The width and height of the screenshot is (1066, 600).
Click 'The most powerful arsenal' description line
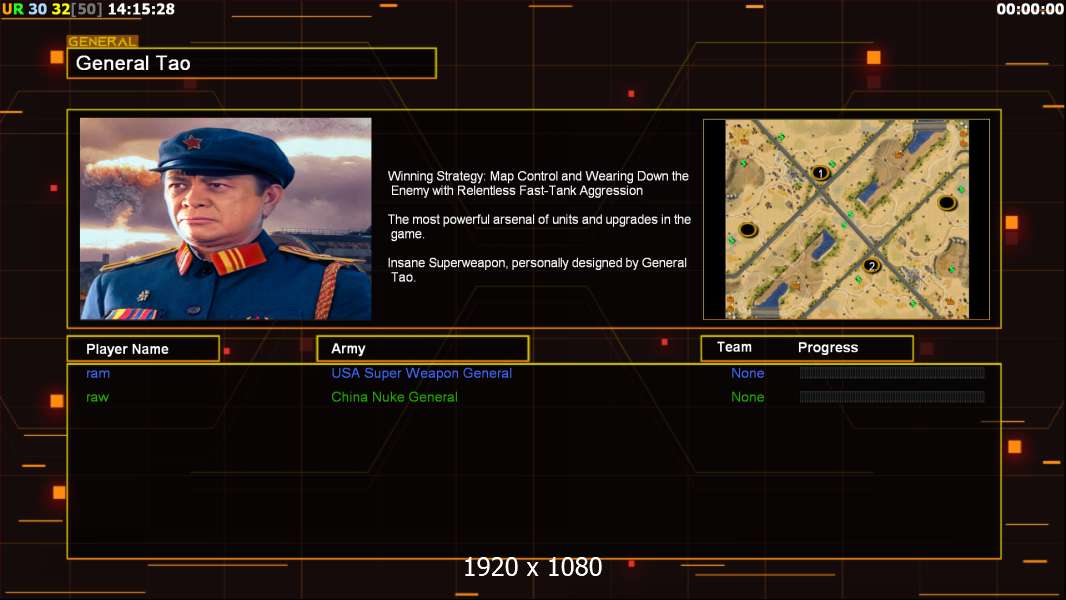pyautogui.click(x=539, y=226)
